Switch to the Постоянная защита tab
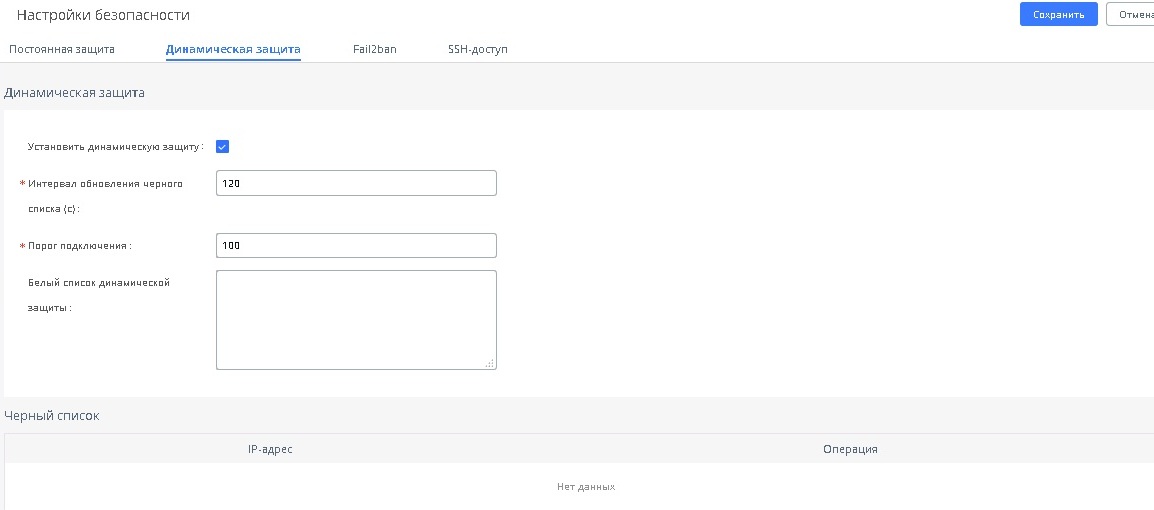The height and width of the screenshot is (510, 1154). (62, 49)
